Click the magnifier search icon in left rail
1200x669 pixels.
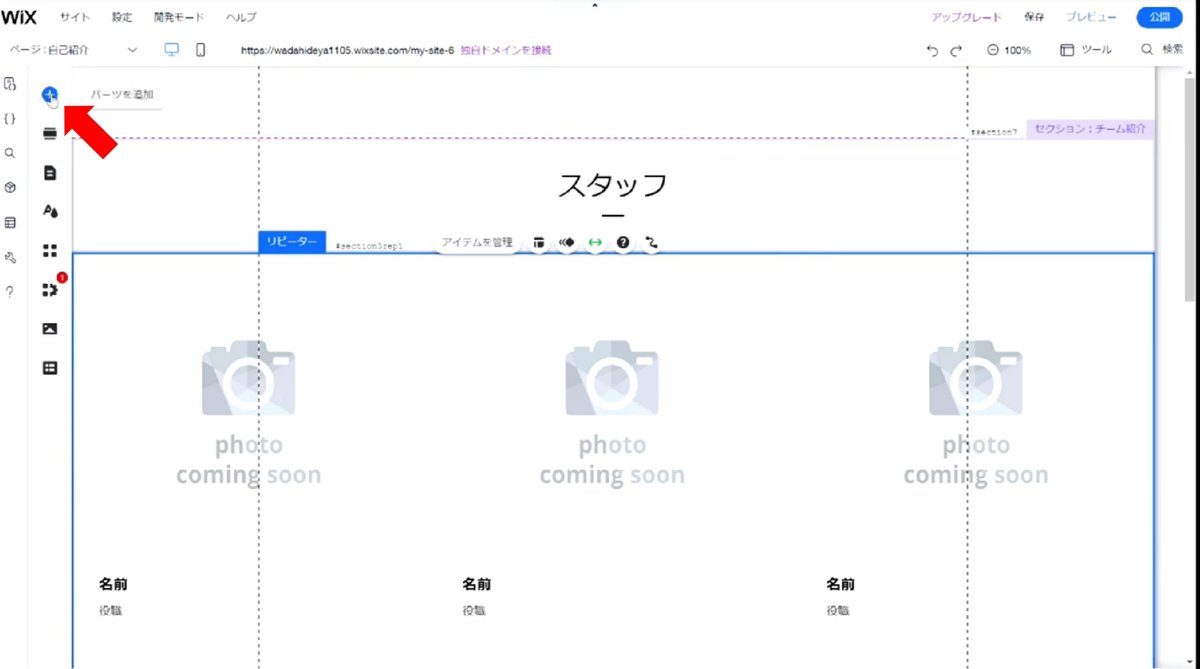point(10,153)
